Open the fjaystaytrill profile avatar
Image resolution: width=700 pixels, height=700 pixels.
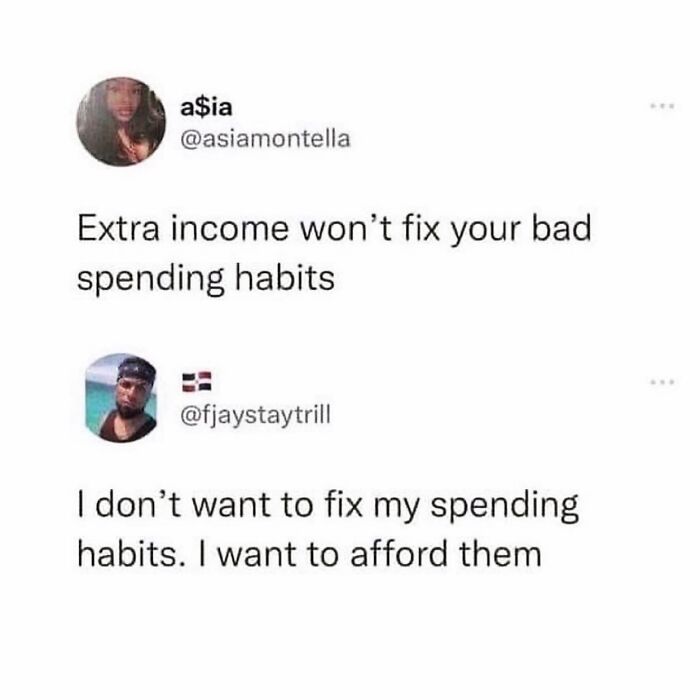click(x=121, y=398)
